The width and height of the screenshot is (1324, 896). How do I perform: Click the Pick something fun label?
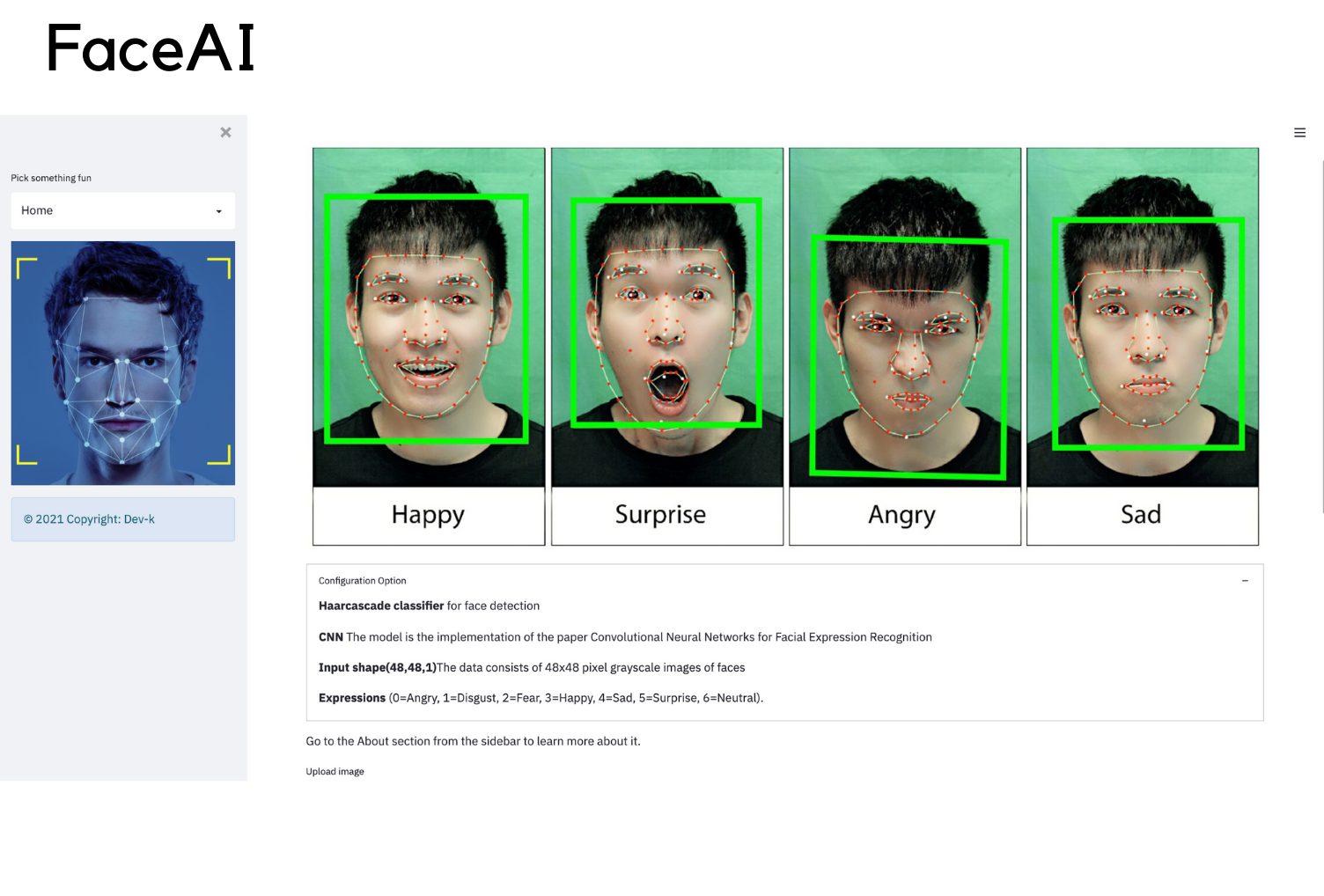(x=51, y=178)
